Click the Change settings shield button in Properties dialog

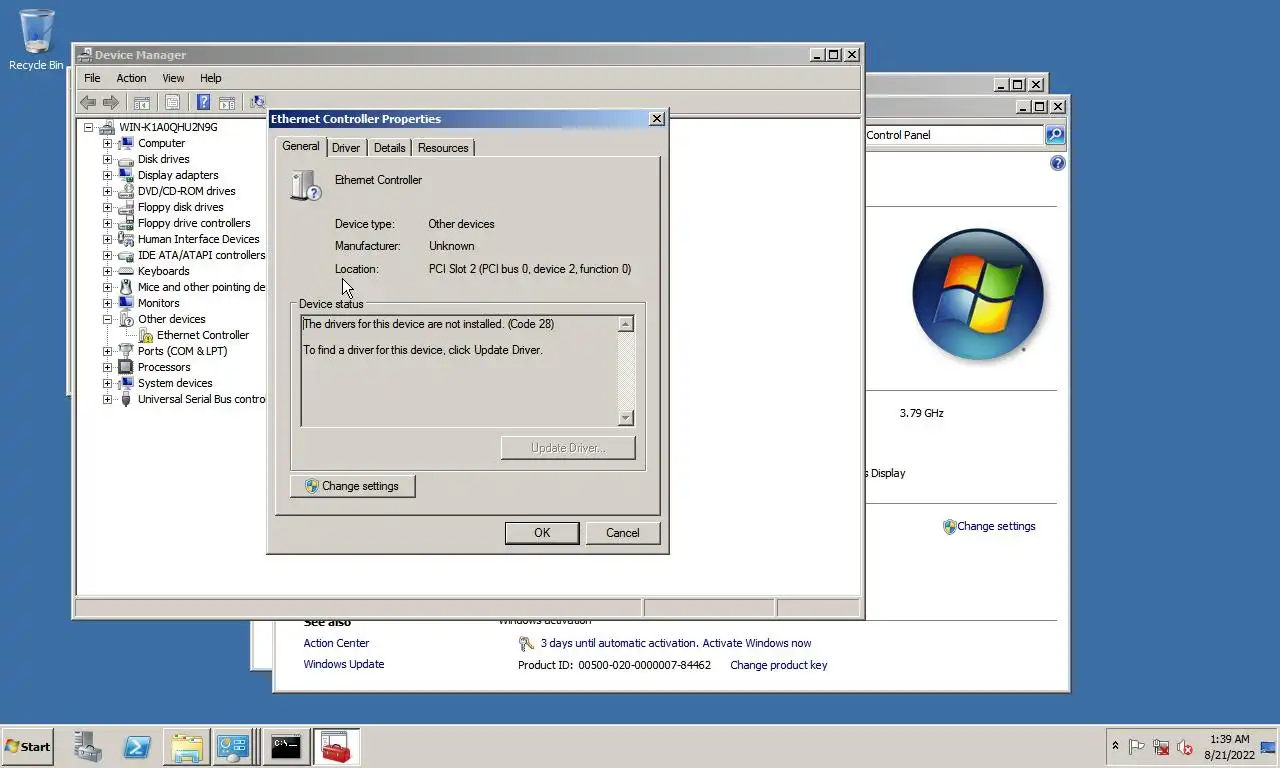tap(352, 486)
